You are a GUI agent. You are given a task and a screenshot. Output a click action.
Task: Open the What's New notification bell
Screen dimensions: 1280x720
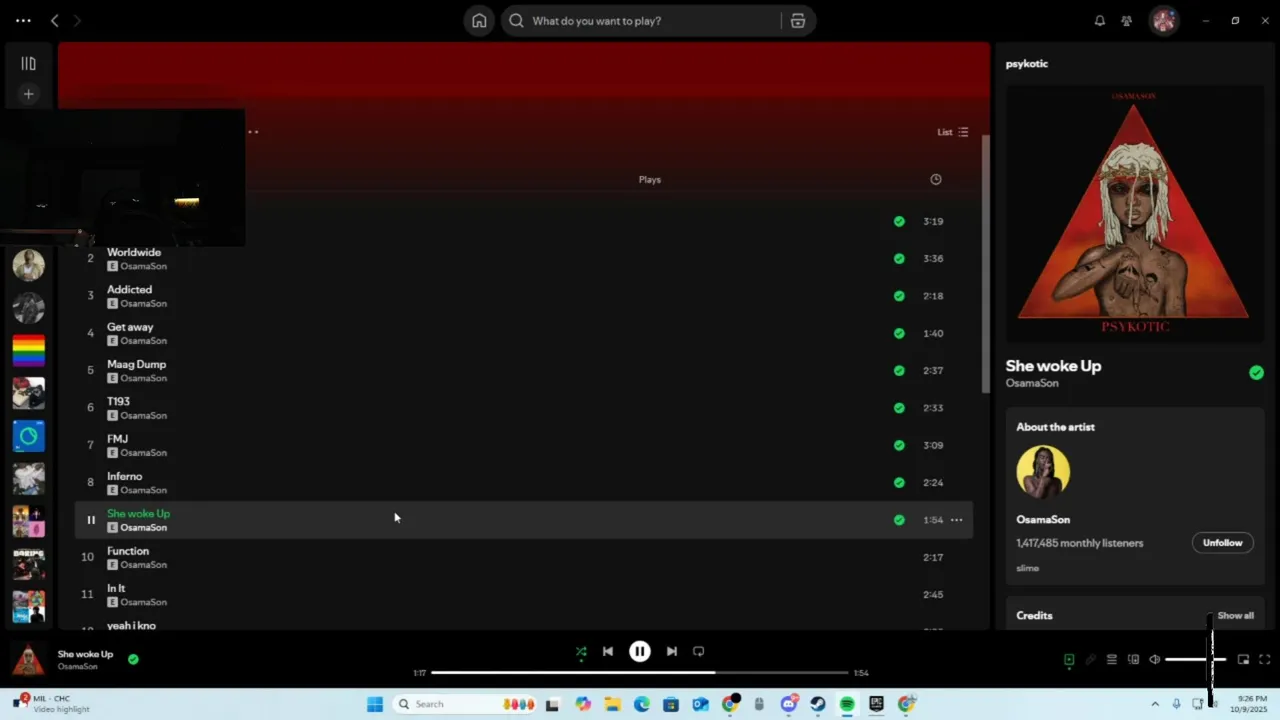(1100, 21)
